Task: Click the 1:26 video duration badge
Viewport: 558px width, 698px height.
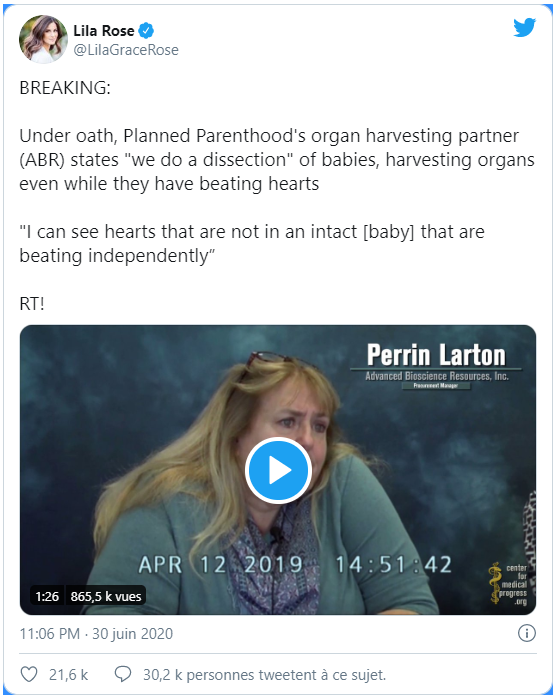Action: coord(47,596)
